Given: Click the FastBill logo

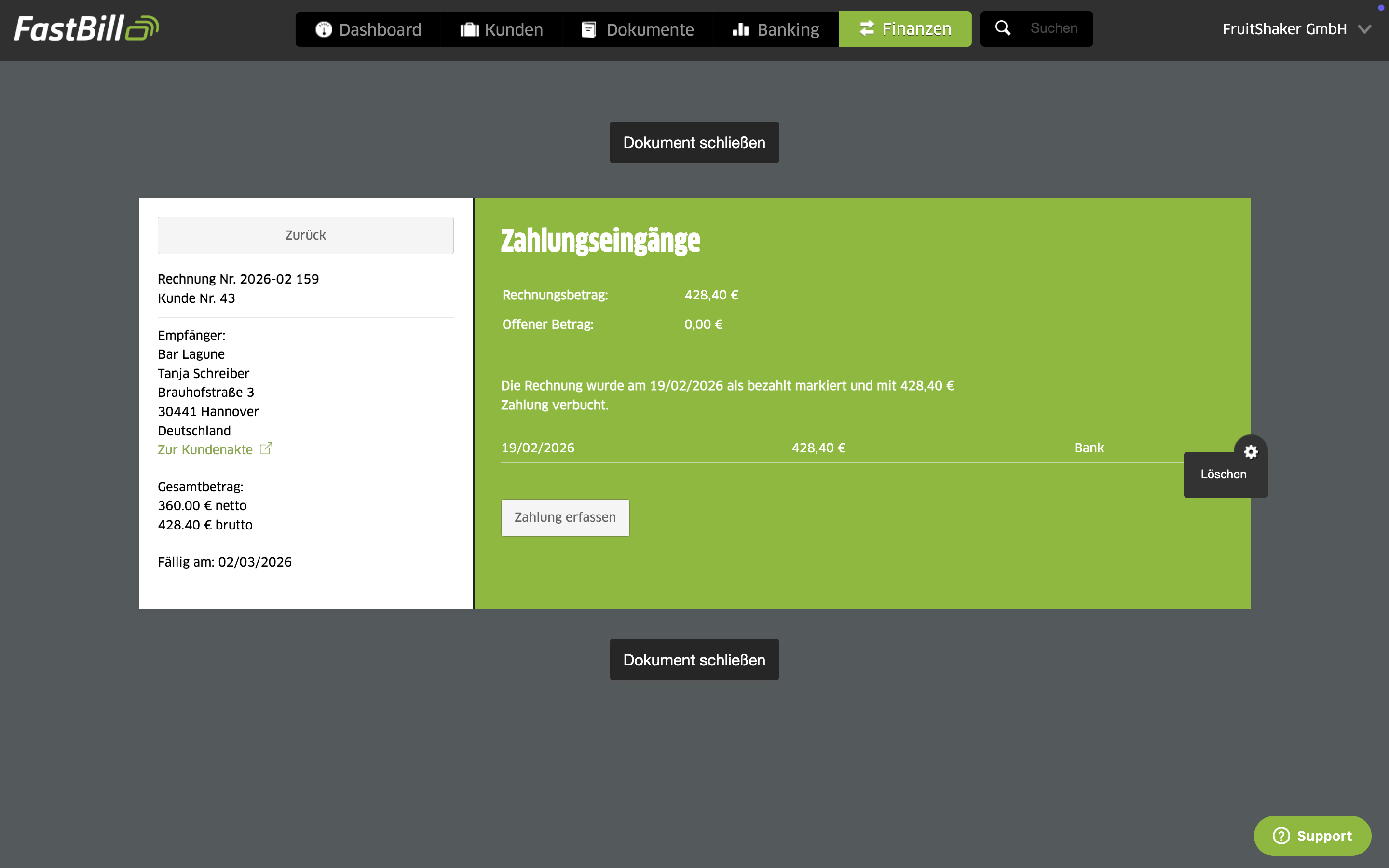Looking at the screenshot, I should coord(86,28).
